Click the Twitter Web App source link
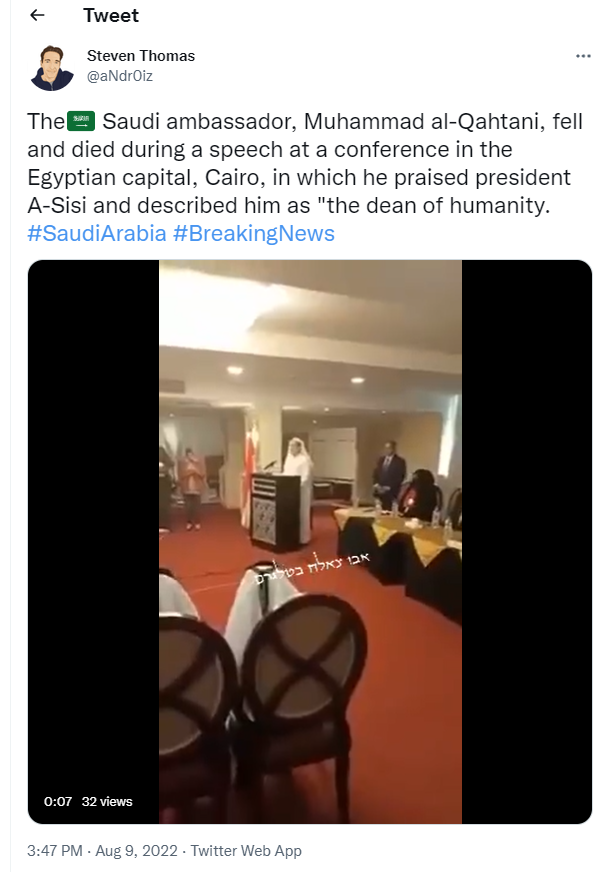The image size is (603, 872). click(x=246, y=851)
